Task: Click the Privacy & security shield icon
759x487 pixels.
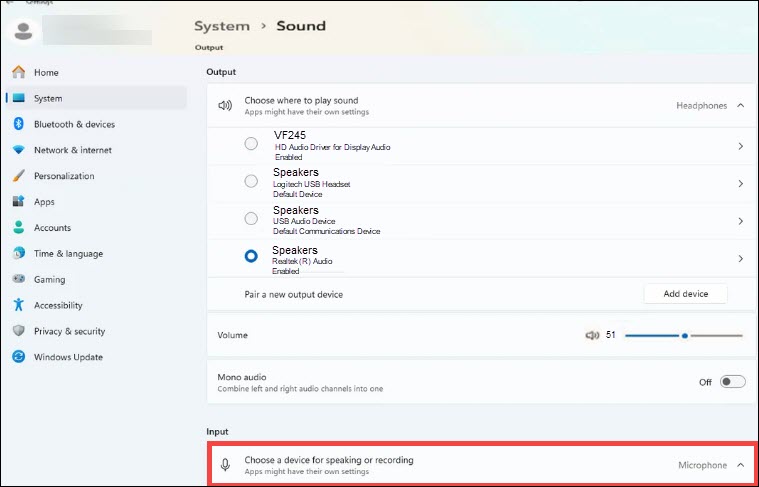Action: [x=18, y=331]
